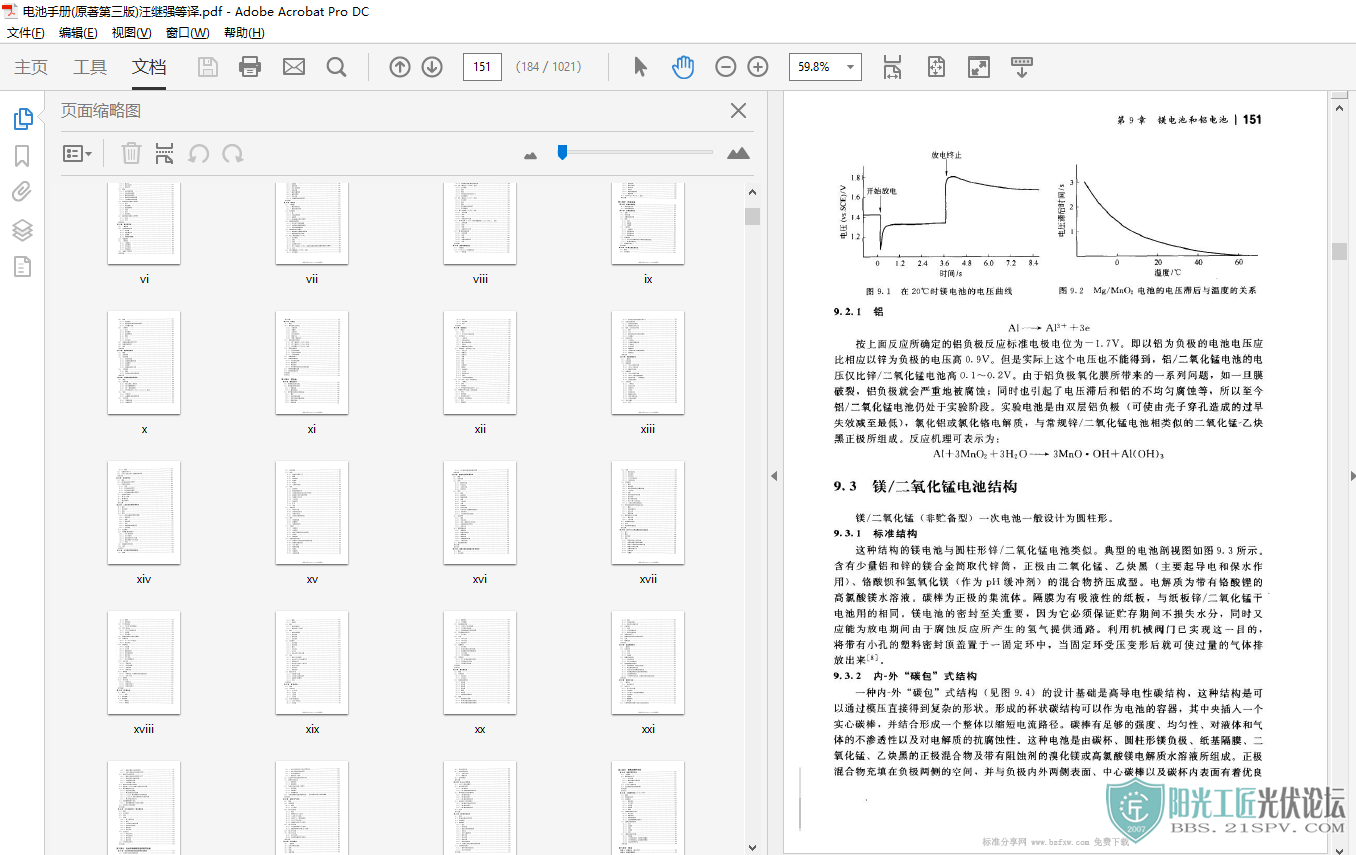This screenshot has height=855, width=1356.
Task: Open the Attachments paperclip panel
Action: [x=22, y=192]
